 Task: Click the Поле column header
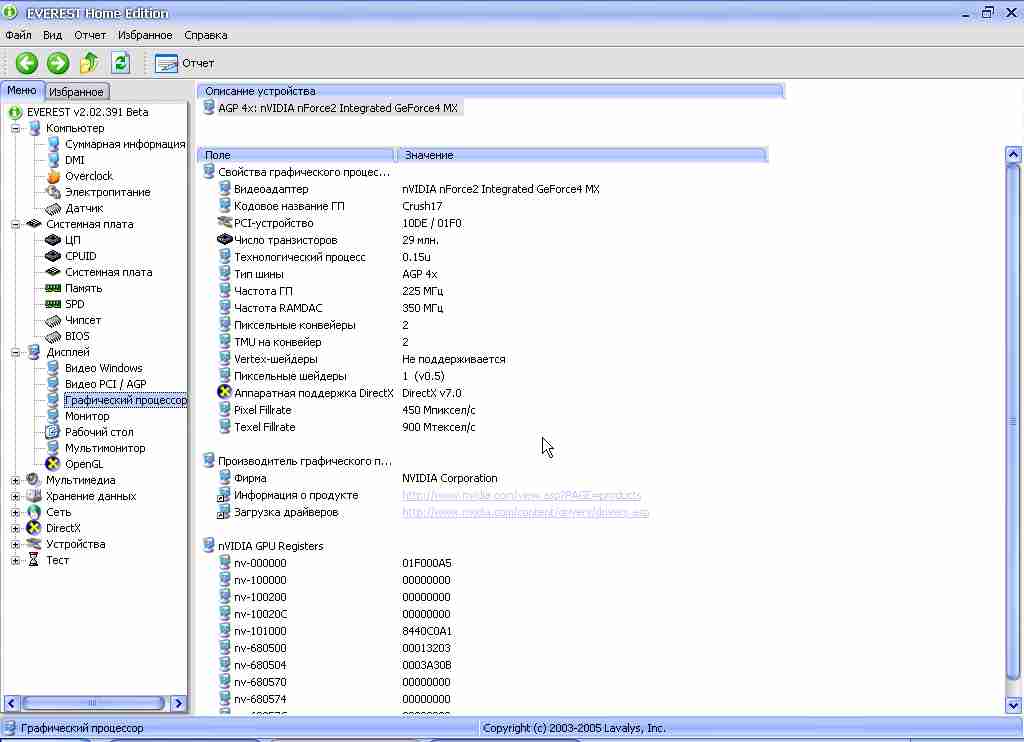(x=296, y=155)
